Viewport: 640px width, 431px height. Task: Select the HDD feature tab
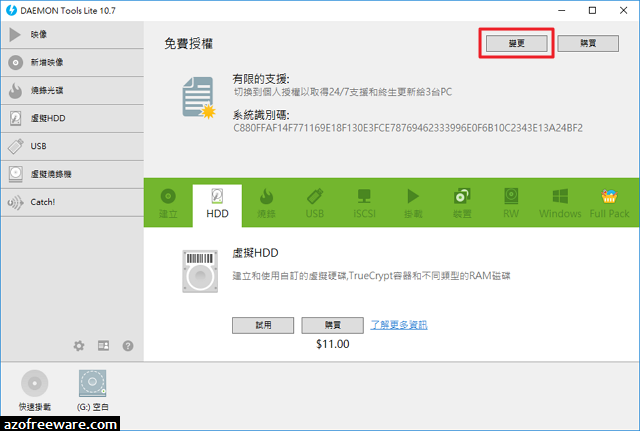(217, 206)
